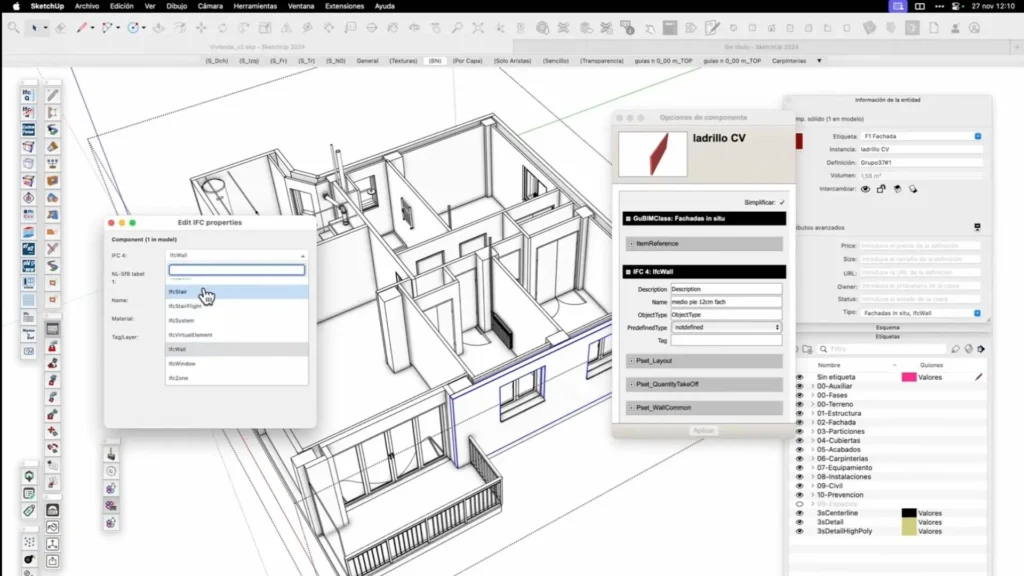Click the Zoom Extents toolbar icon
Image resolution: width=1024 pixels, height=576 pixels.
[478, 28]
